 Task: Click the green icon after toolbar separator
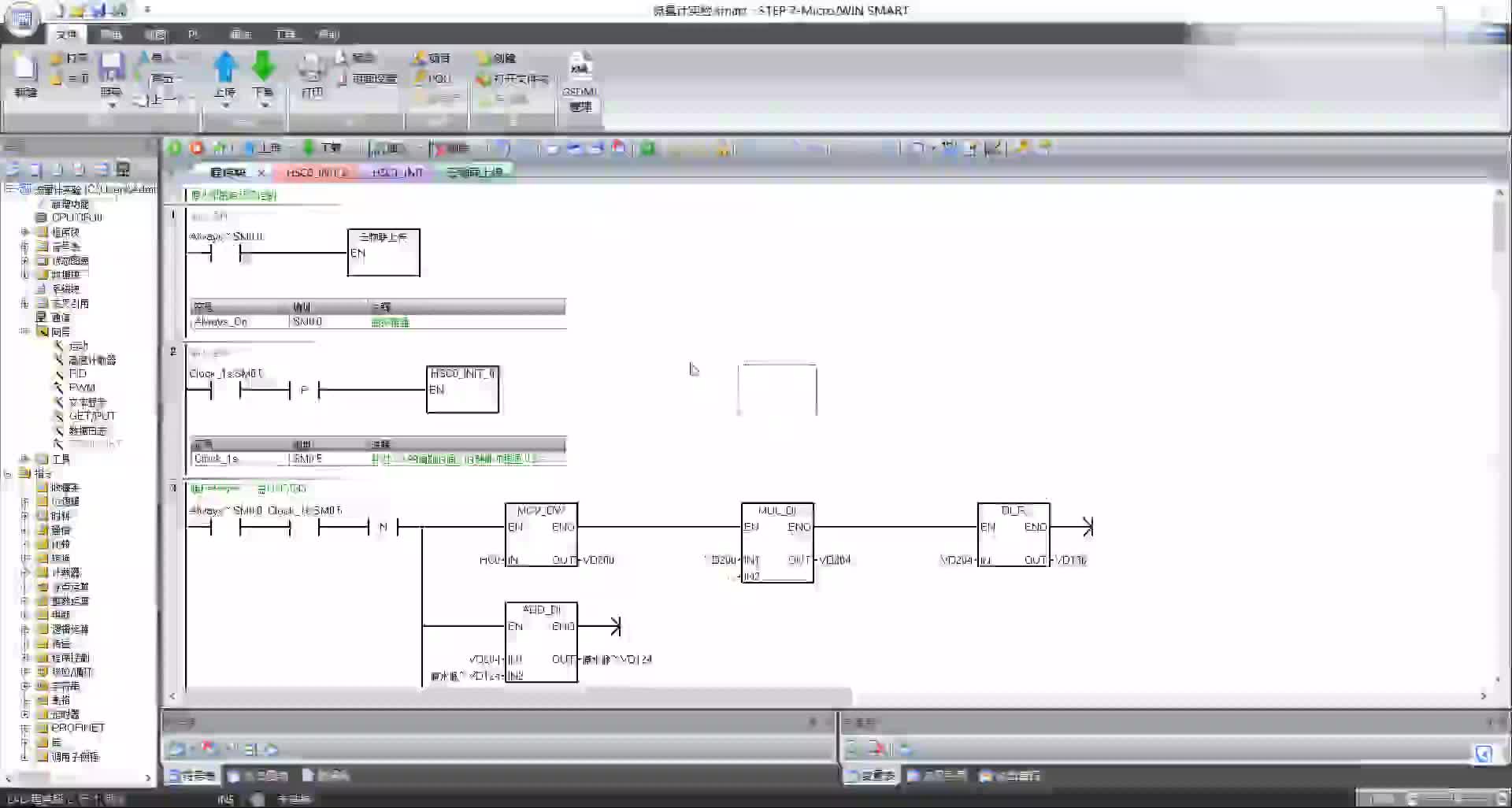coord(647,148)
